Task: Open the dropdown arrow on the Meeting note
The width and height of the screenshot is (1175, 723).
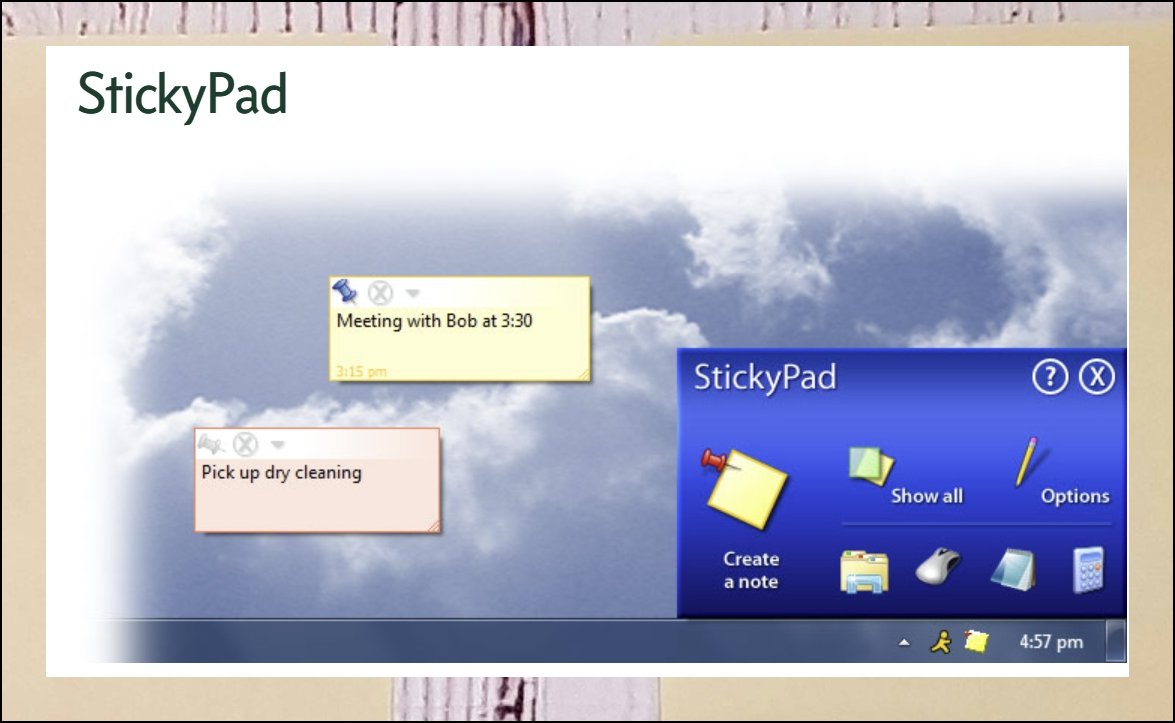Action: [413, 293]
